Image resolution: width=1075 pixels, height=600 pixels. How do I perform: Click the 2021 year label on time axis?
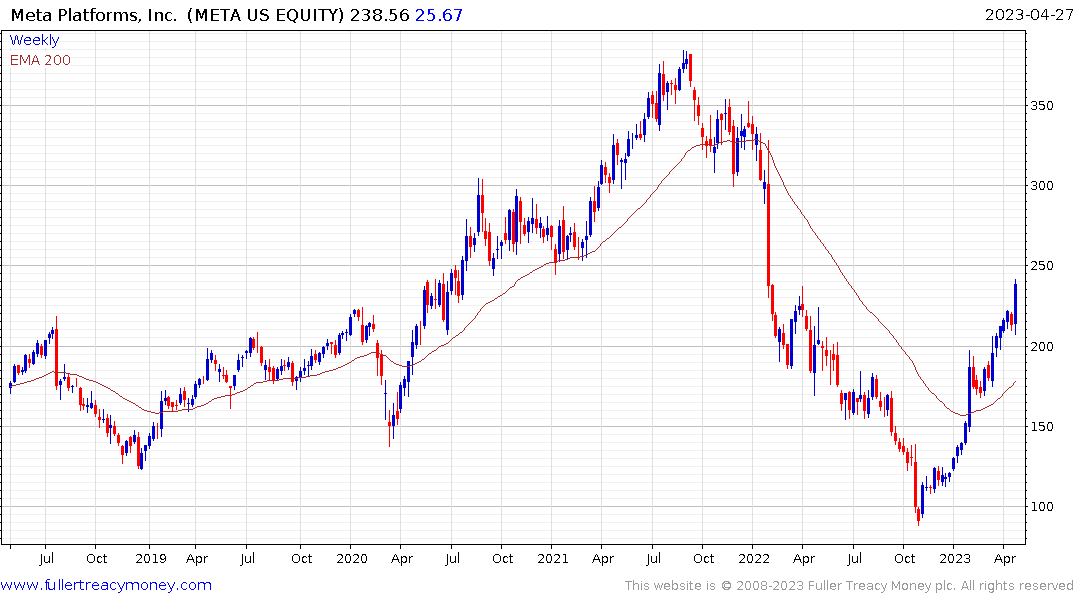point(553,558)
